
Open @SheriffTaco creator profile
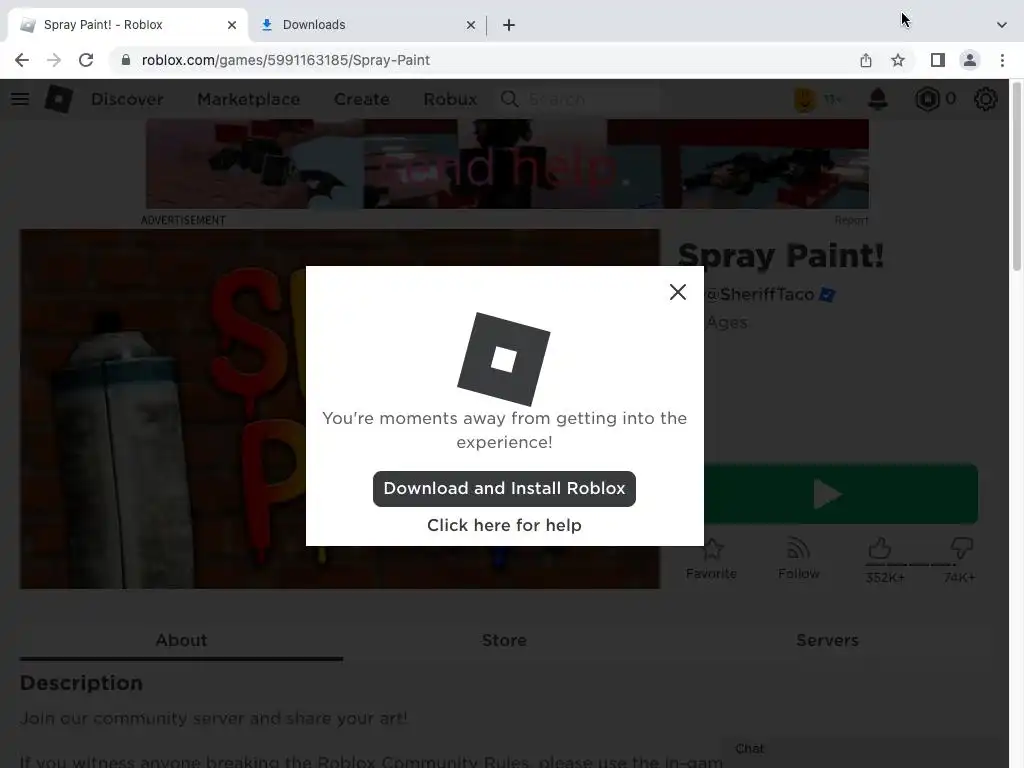pyautogui.click(x=760, y=295)
